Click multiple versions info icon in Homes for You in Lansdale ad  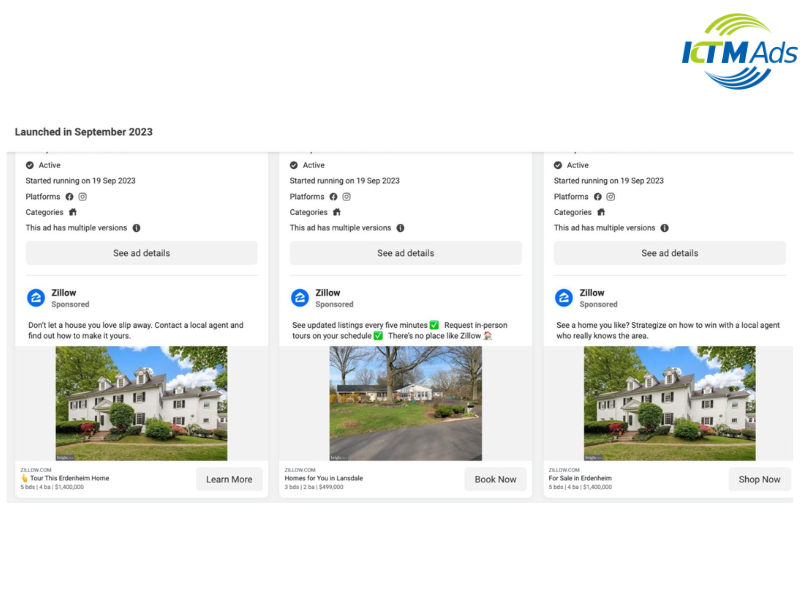click(401, 228)
